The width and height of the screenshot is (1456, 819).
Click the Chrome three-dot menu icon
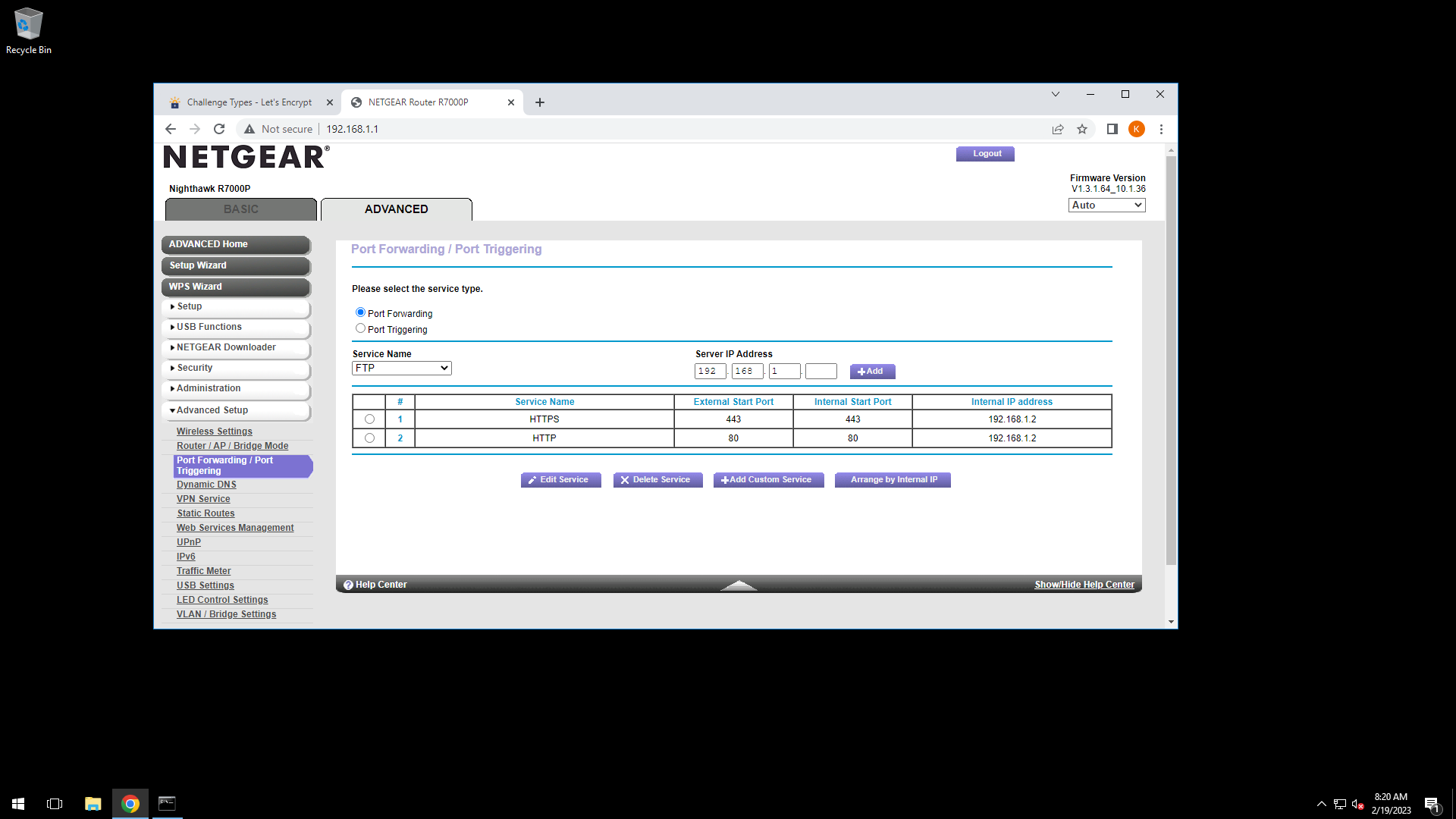click(x=1161, y=129)
